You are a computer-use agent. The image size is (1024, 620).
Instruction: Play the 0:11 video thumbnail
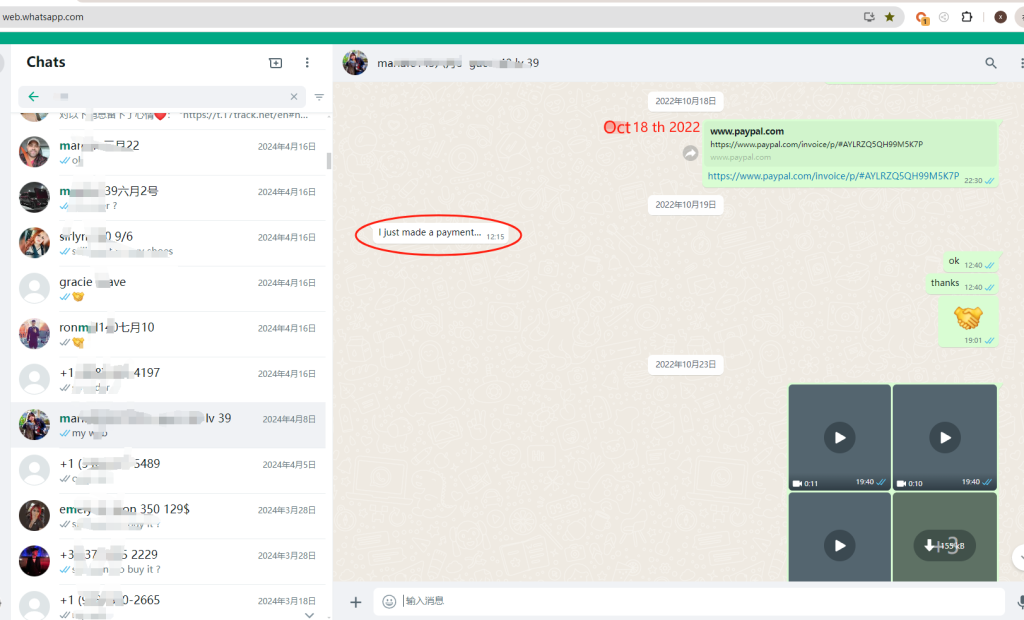839,437
